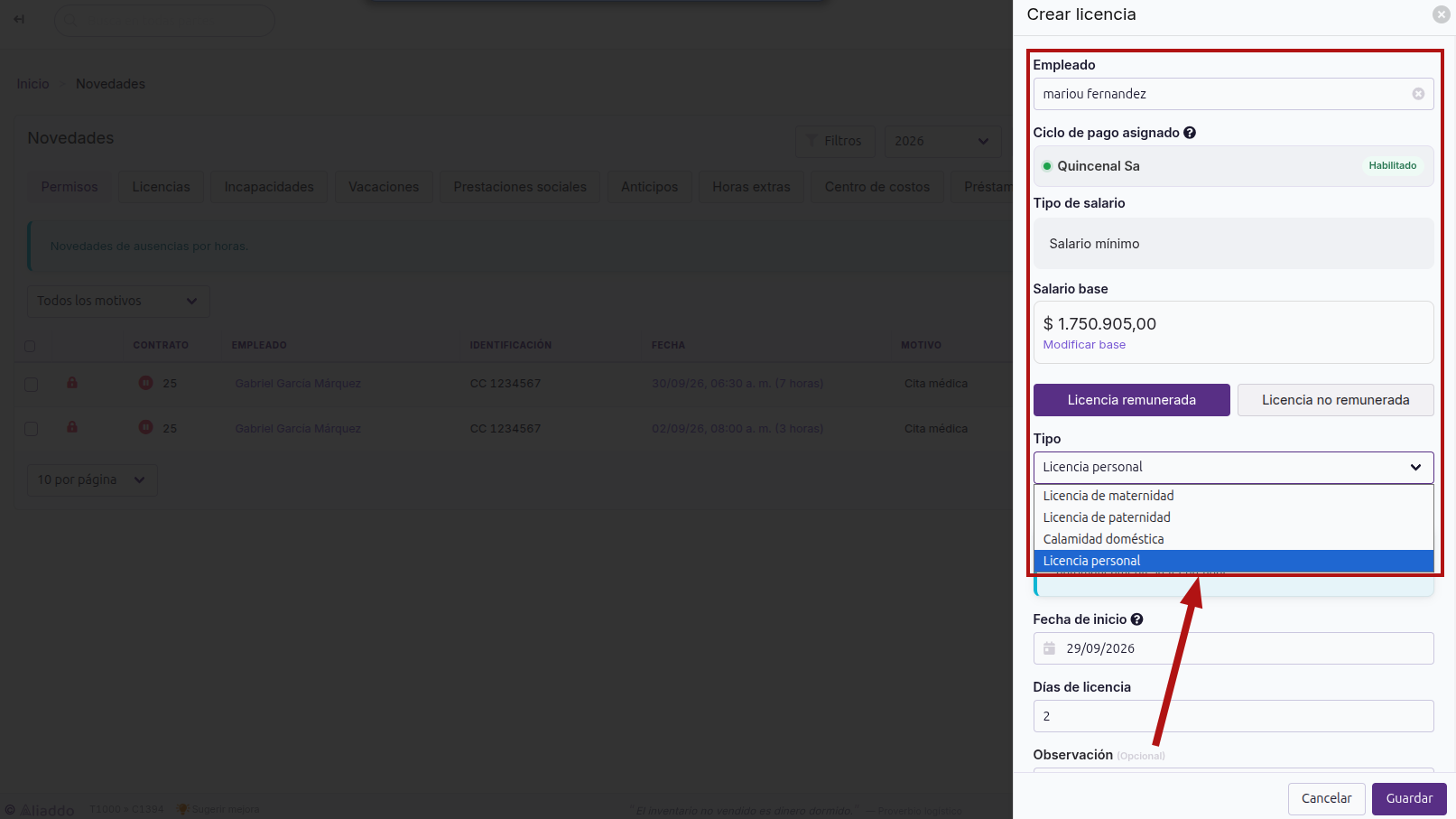1456x819 pixels.
Task: Open Filtros button
Action: pyautogui.click(x=835, y=141)
